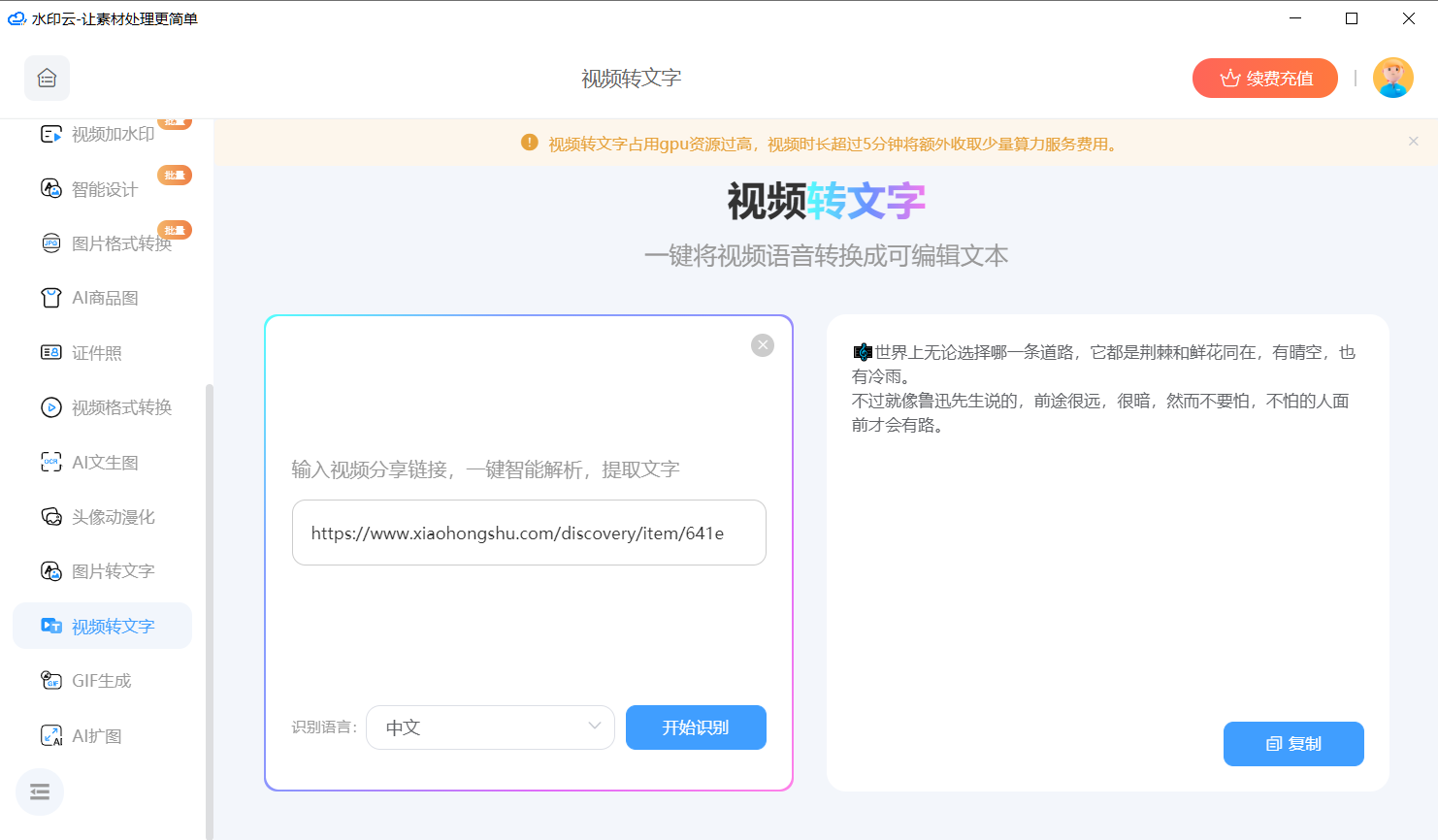
Task: Clear the link with the gray X
Action: [x=763, y=345]
